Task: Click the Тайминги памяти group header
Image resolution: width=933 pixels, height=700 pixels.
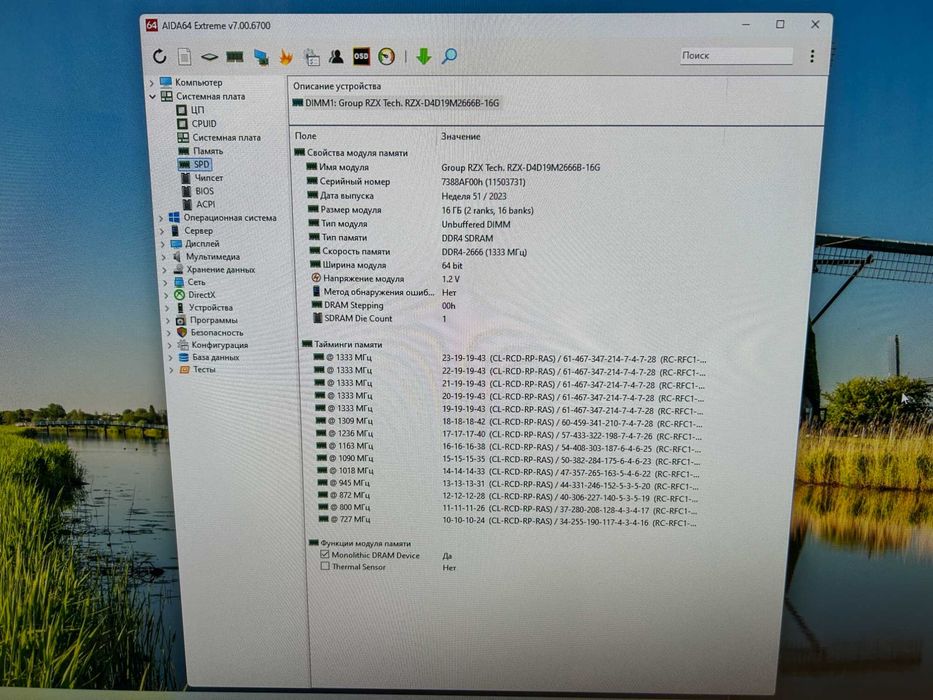Action: coord(342,345)
